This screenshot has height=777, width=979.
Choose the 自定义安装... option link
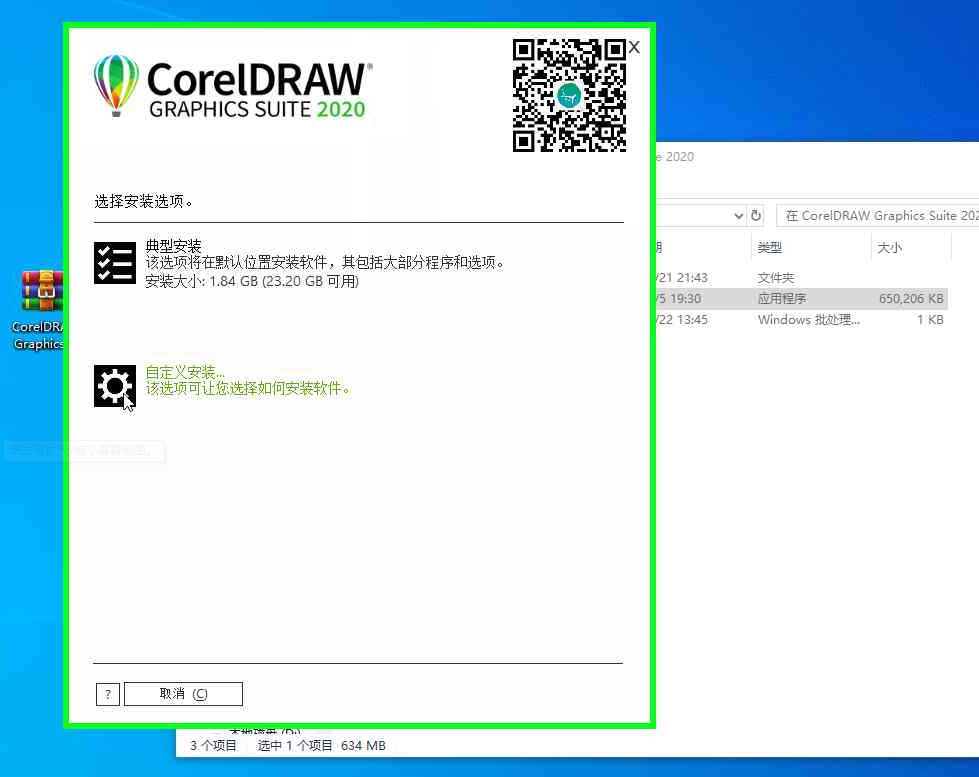click(185, 372)
